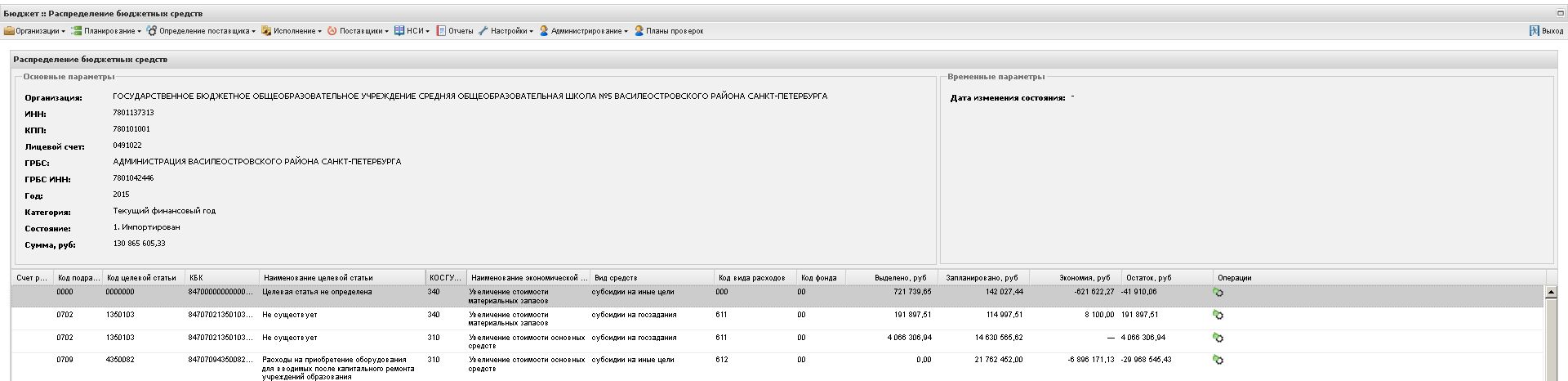The image size is (1568, 381).
Task: Sort by 'Выделено, руб' column
Action: click(x=891, y=278)
